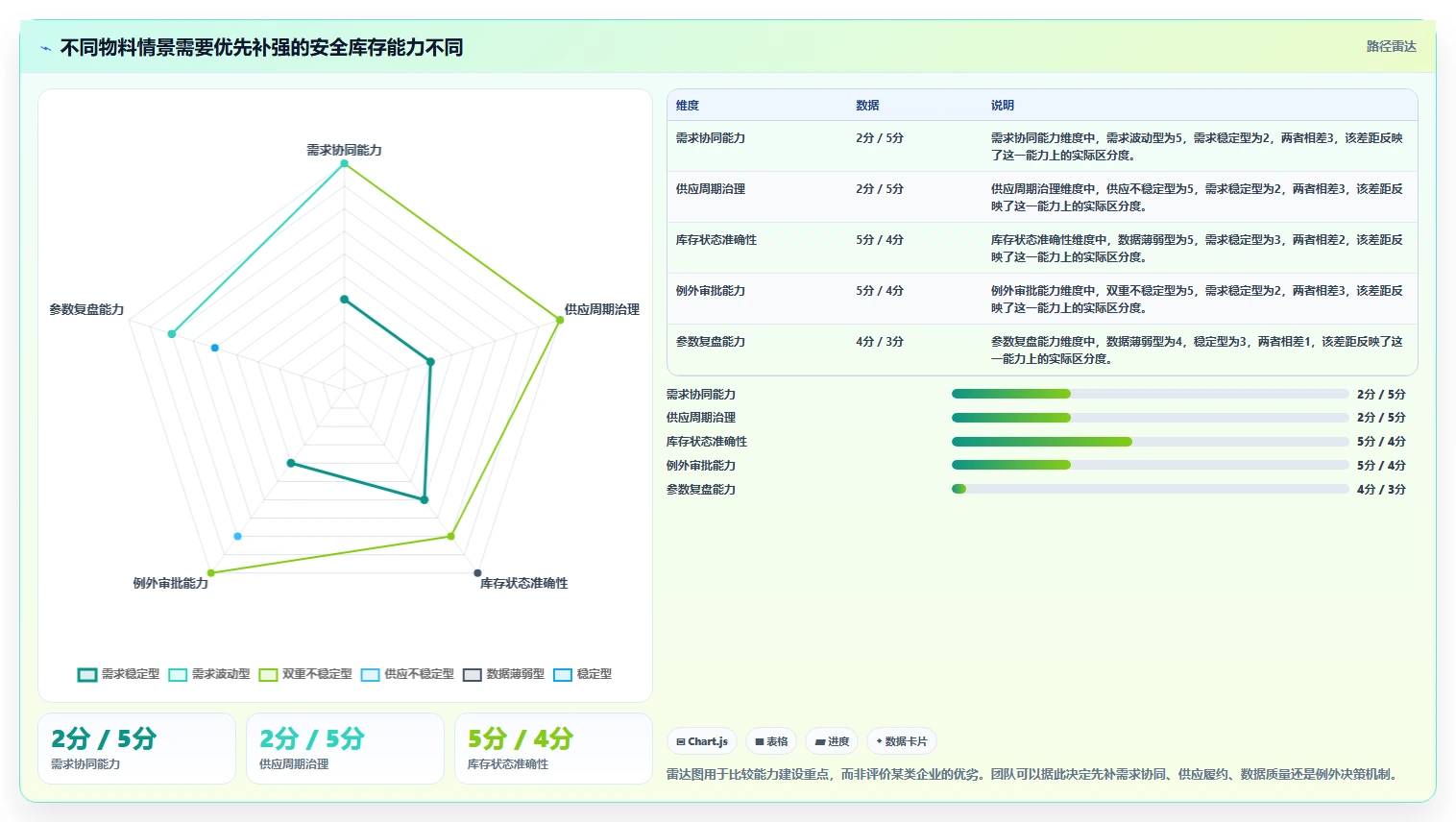This screenshot has width=1456, height=822.
Task: Toggle 双重不稳定型 legend series
Action: (x=305, y=674)
